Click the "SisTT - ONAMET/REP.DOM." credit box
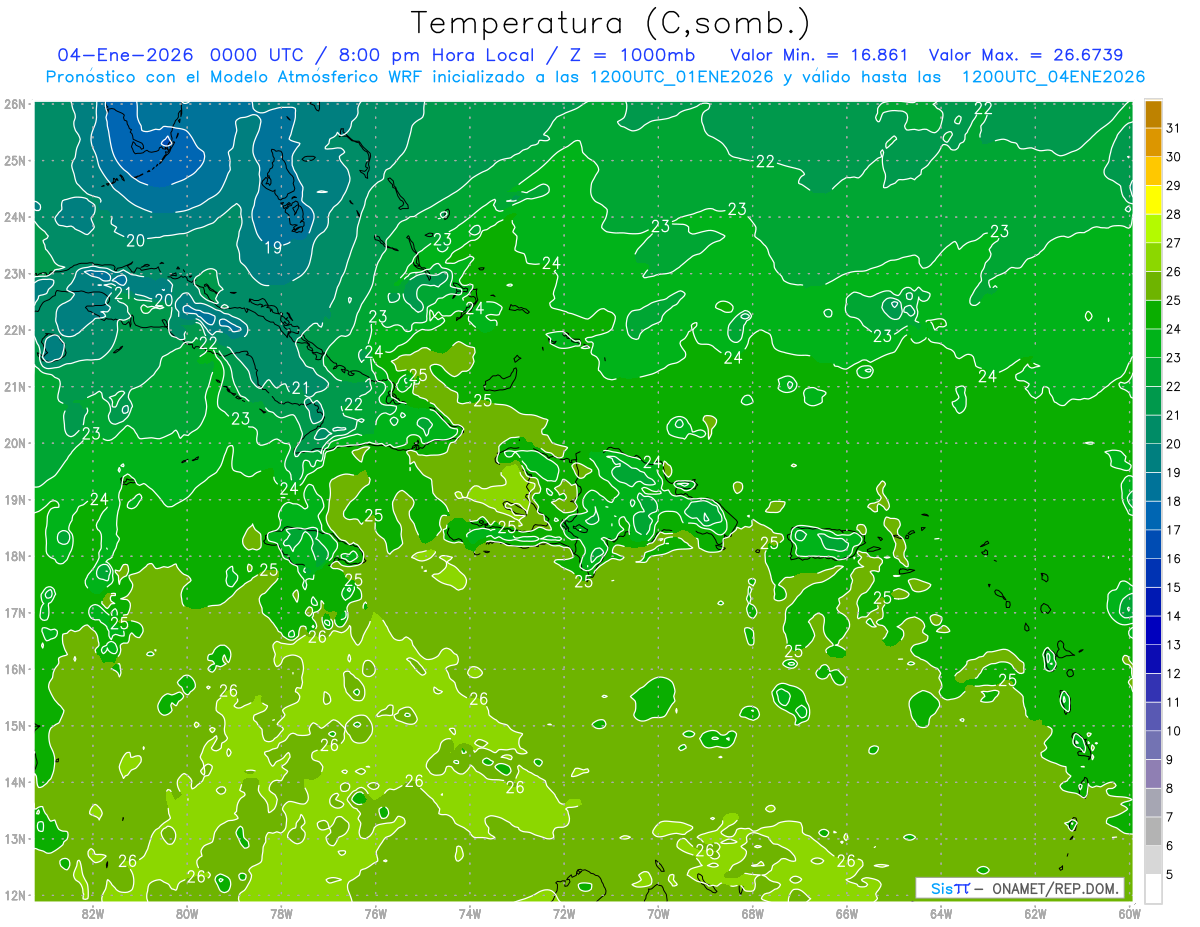The image size is (1200, 927). 1020,888
